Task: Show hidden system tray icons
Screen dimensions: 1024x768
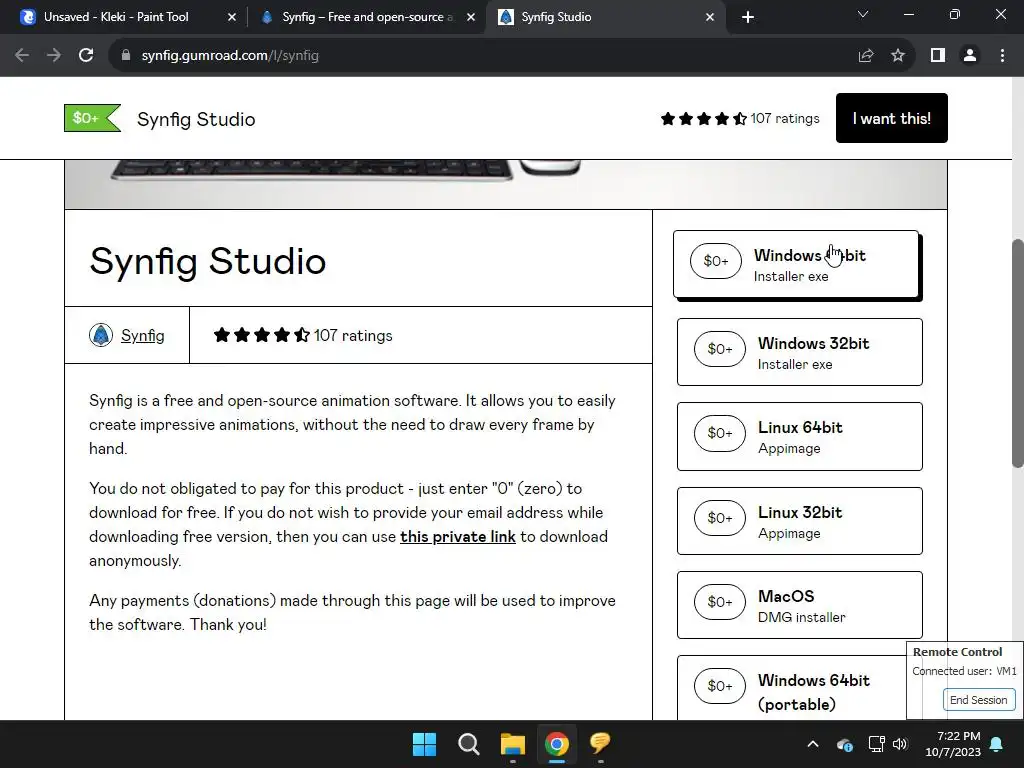Action: click(x=813, y=744)
